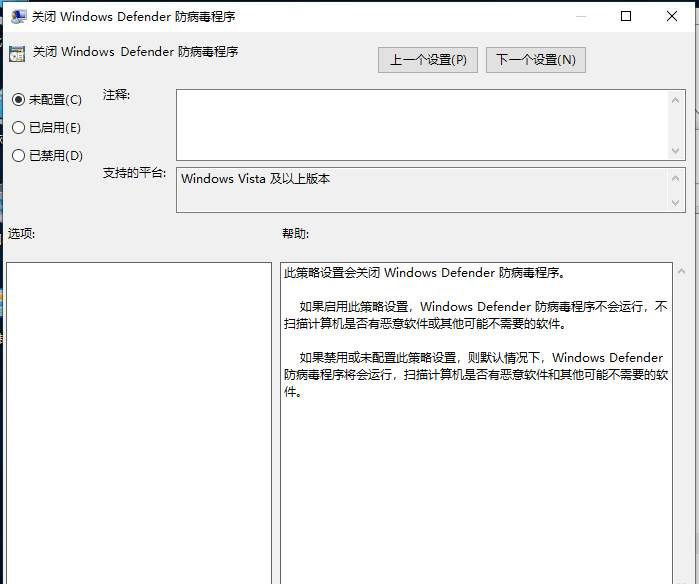Go to 下一个设置(N)
699x584 pixels.
tap(535, 60)
